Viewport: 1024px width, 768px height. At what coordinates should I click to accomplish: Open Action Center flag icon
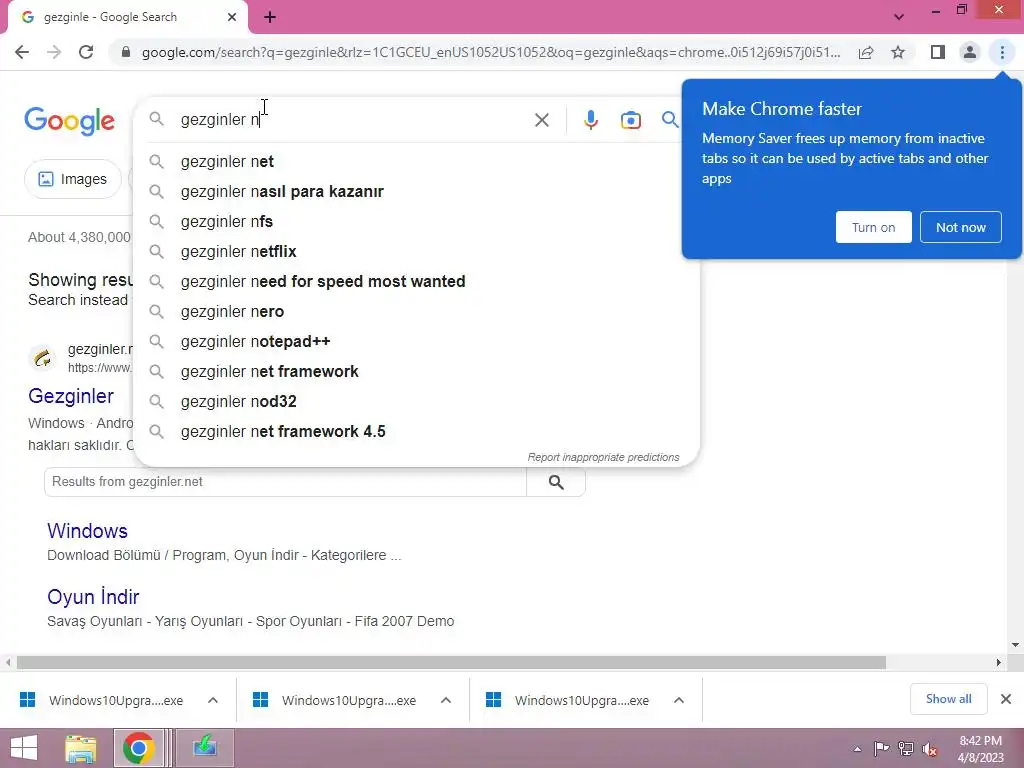881,749
